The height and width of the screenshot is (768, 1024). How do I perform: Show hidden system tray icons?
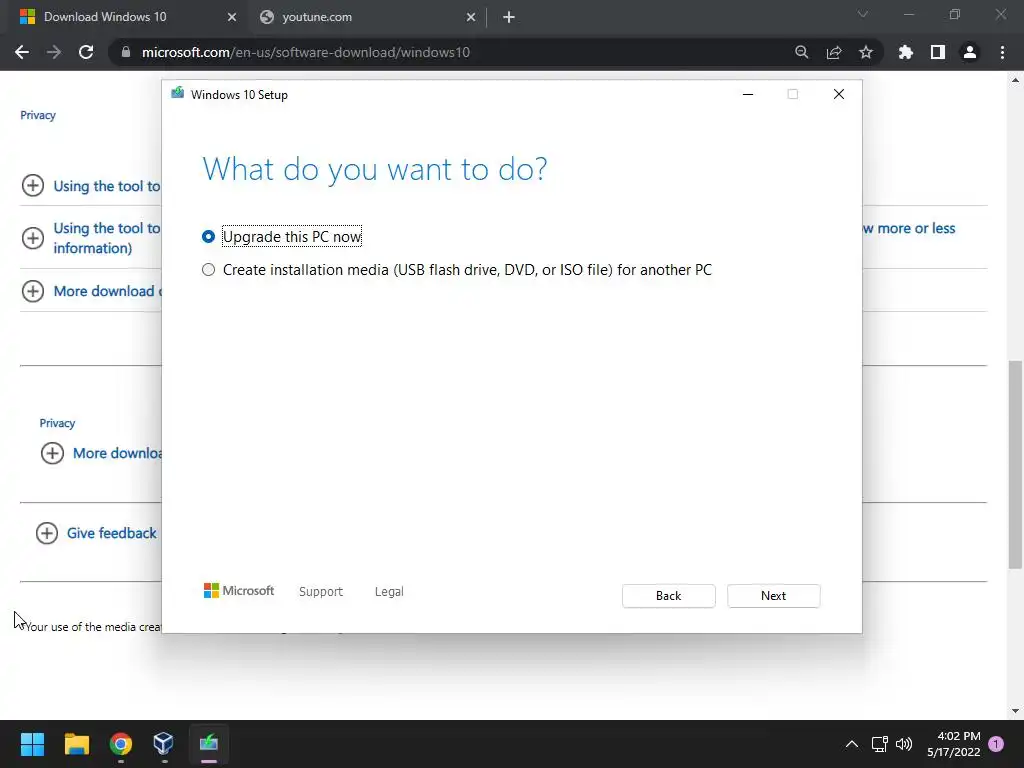click(852, 744)
